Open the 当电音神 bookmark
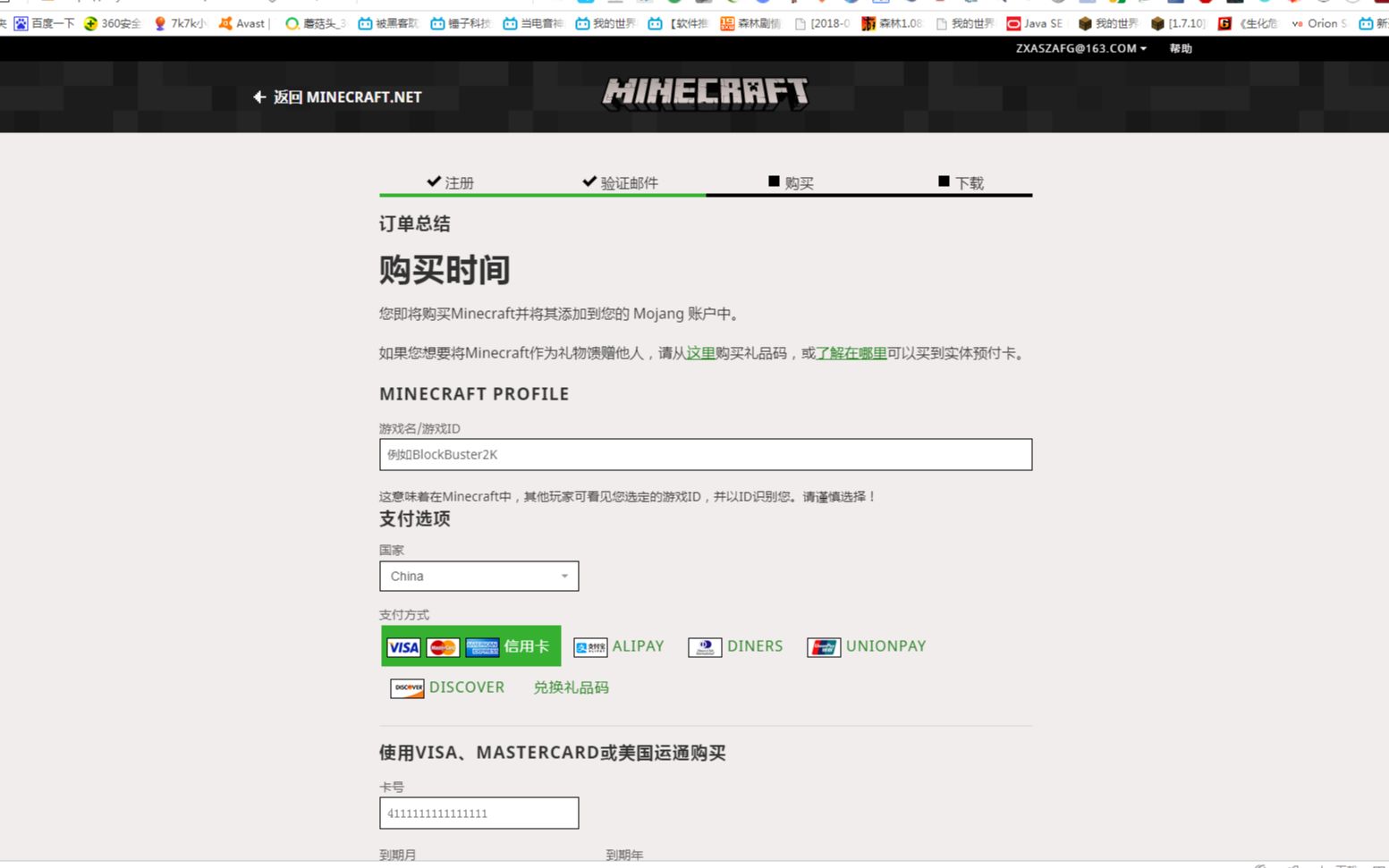The height and width of the screenshot is (868, 1389). point(533,23)
